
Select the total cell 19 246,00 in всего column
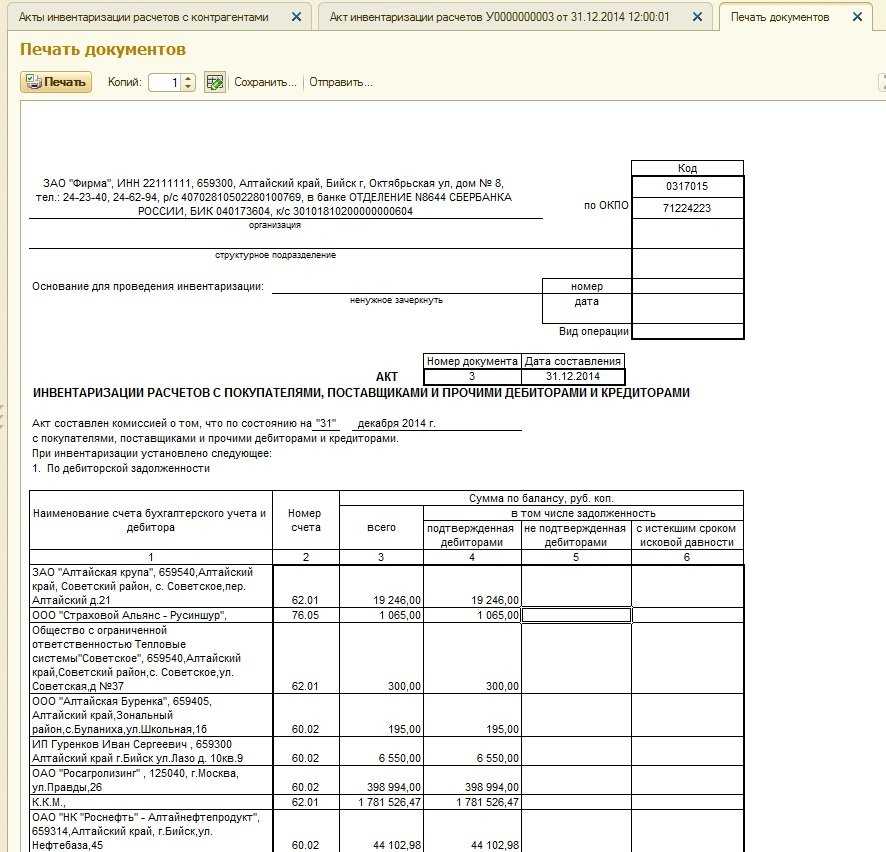(381, 586)
